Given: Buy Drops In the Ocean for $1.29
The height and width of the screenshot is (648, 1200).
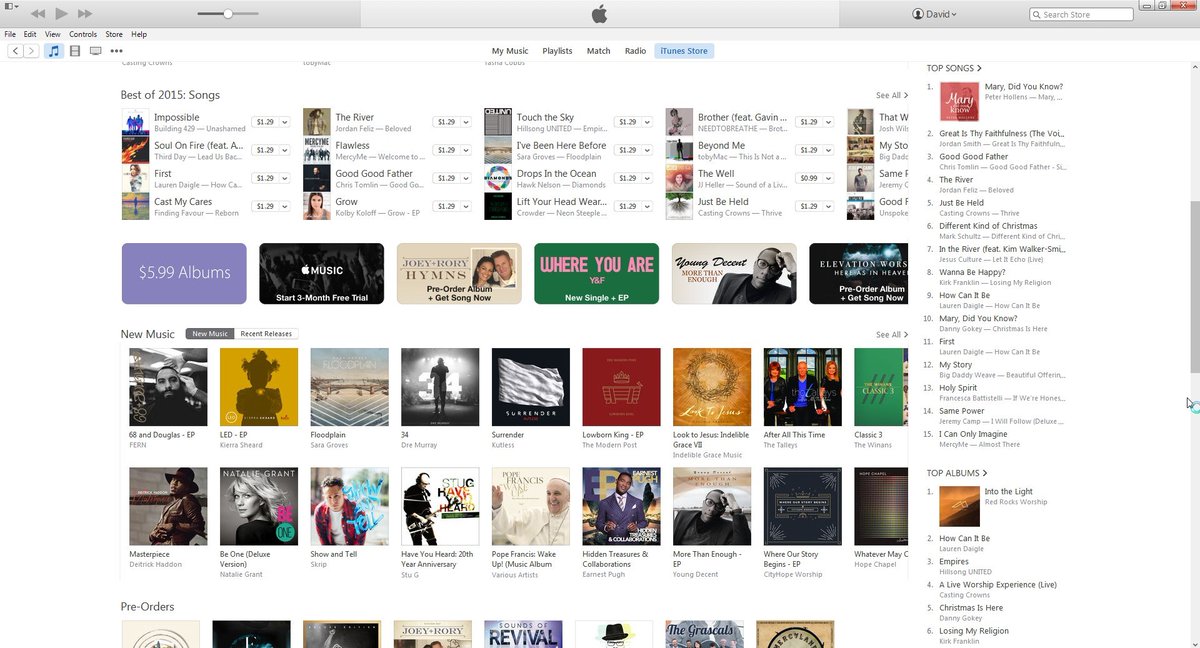Looking at the screenshot, I should [x=626, y=178].
